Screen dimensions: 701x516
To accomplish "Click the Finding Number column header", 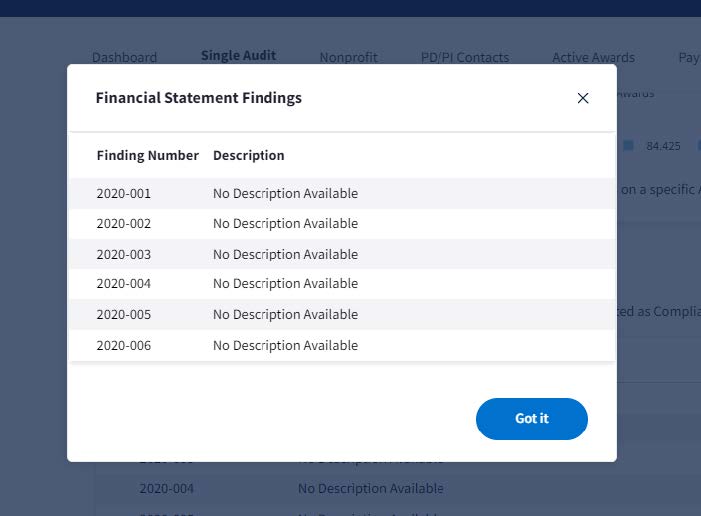I will tap(148, 155).
